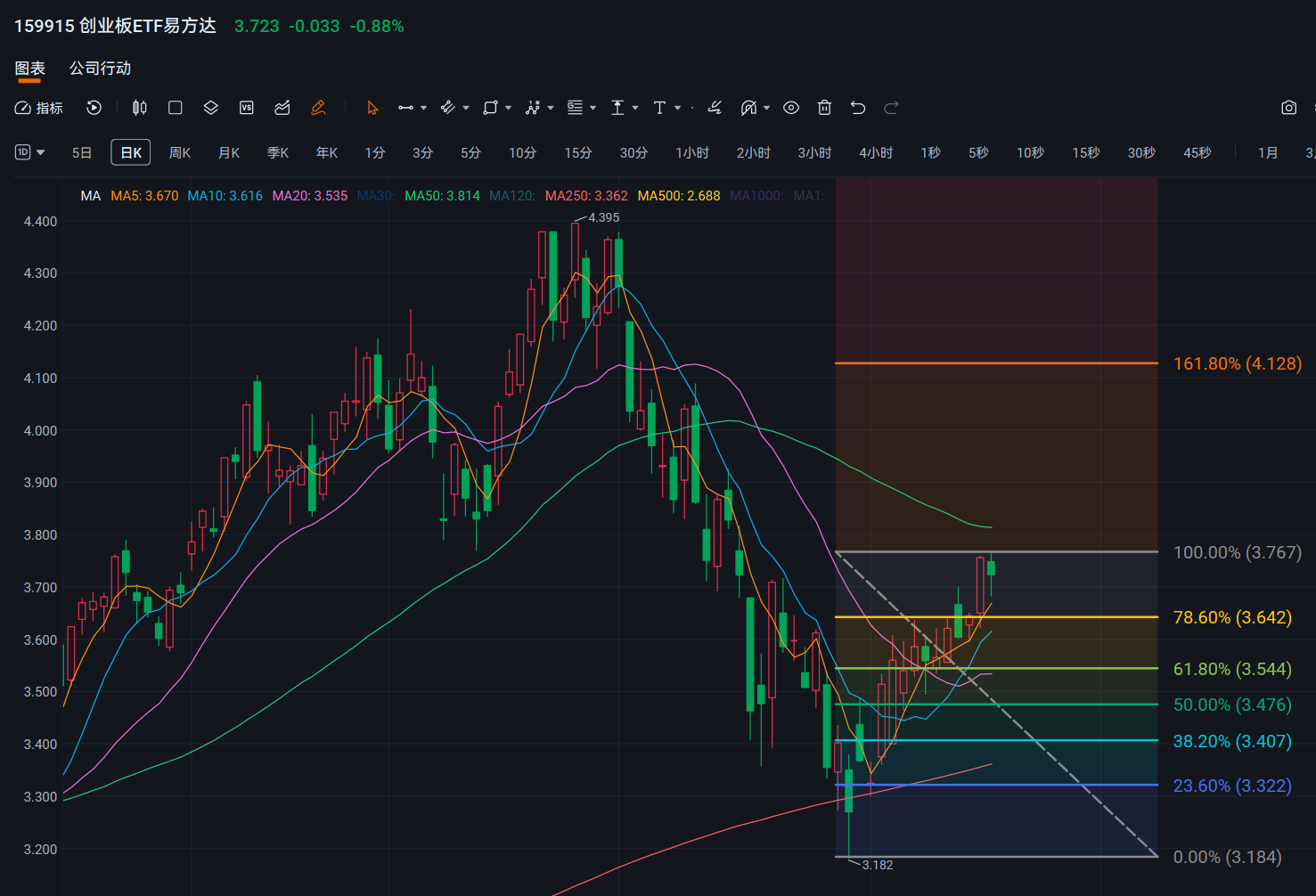Redo the last undone action

(891, 108)
